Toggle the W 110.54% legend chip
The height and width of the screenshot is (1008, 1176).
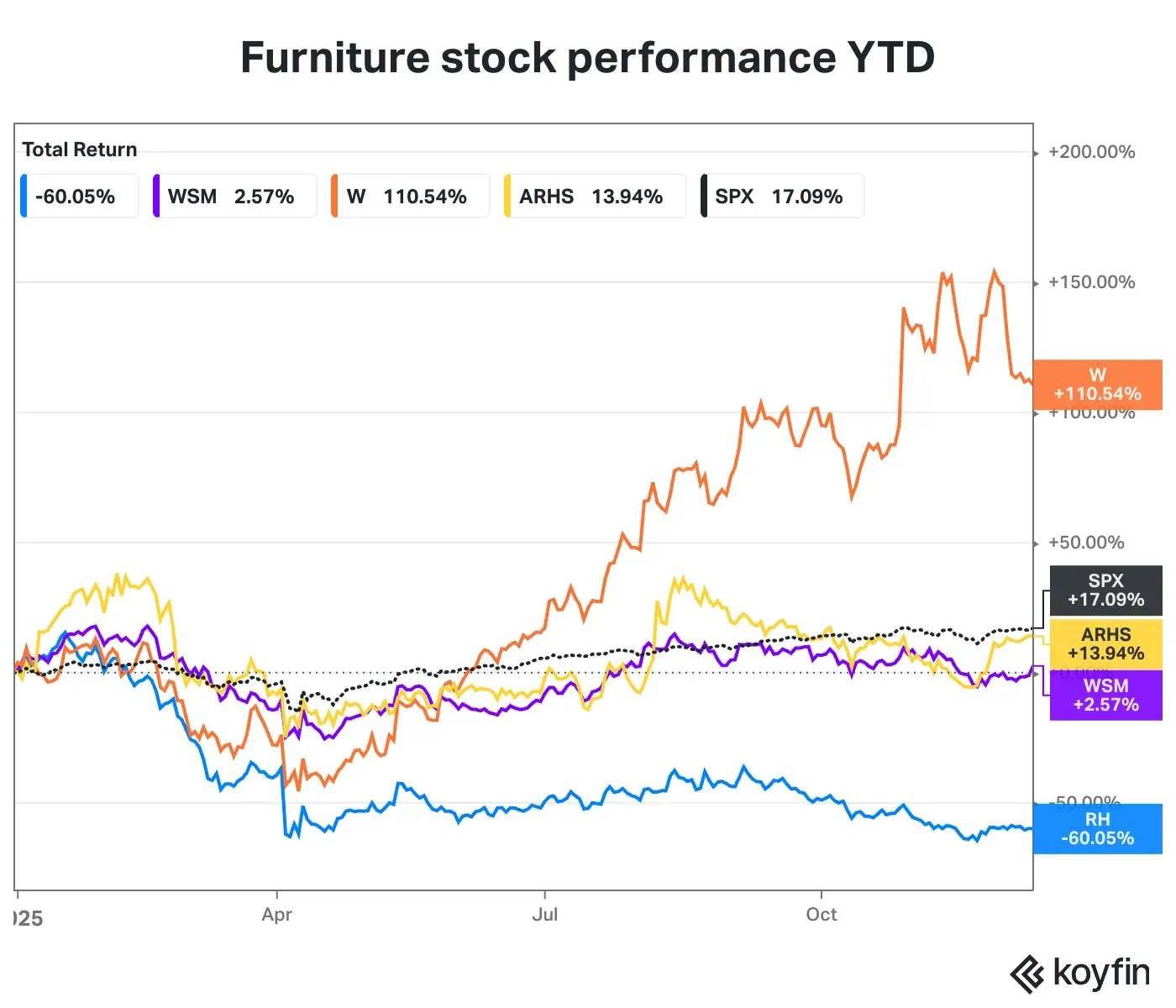click(411, 197)
